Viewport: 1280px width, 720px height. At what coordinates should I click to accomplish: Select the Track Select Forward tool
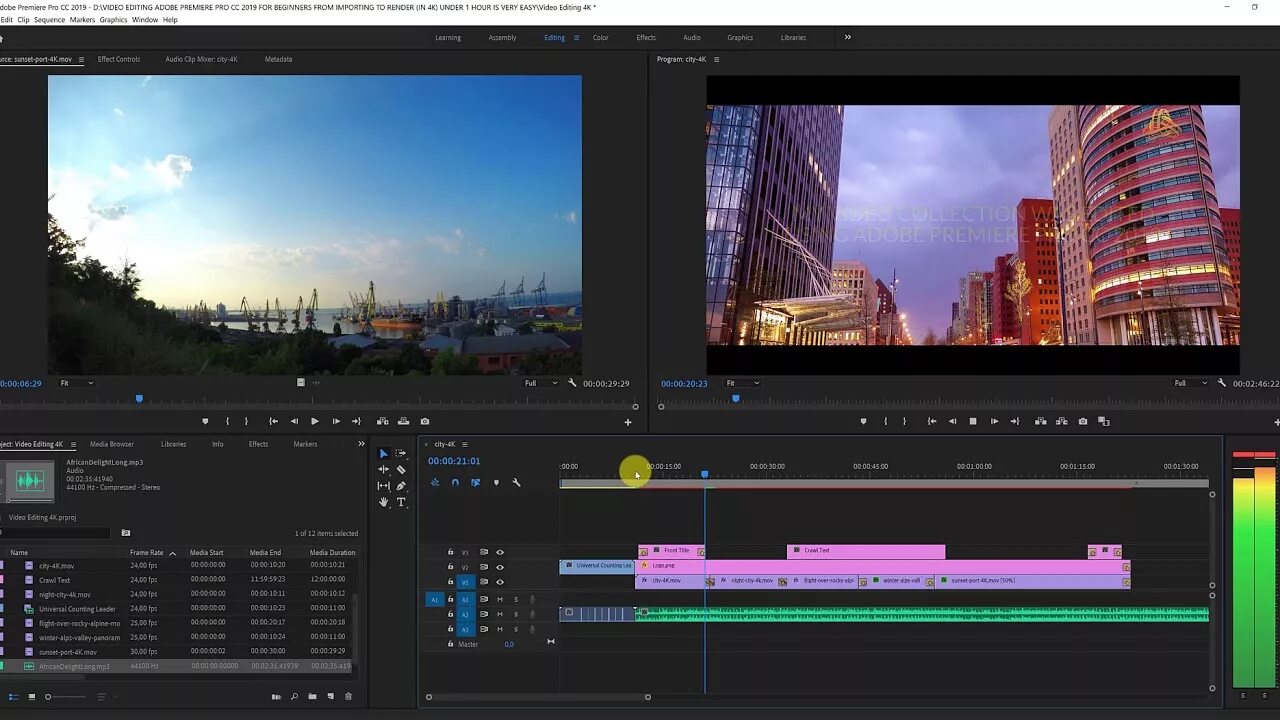pos(401,454)
